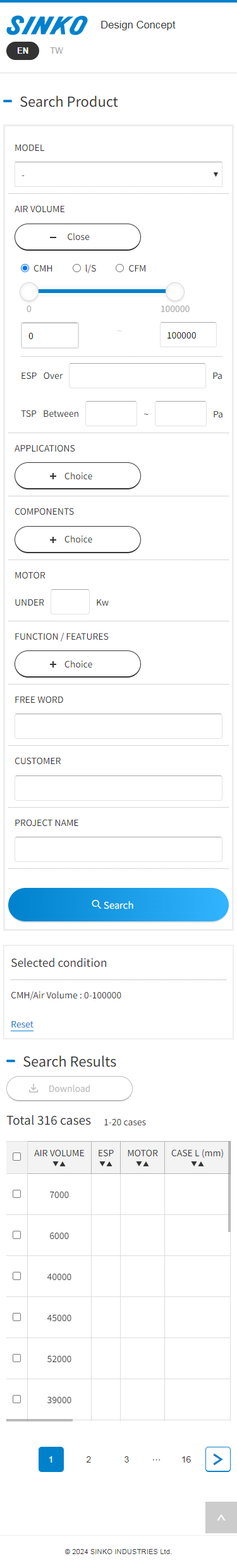Select the CFM radio button
Viewport: 237px width, 1568px height.
[119, 268]
